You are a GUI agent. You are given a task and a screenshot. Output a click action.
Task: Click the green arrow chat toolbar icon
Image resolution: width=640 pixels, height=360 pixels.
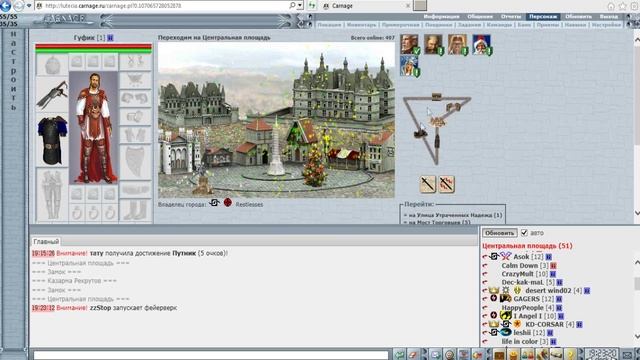399,355
